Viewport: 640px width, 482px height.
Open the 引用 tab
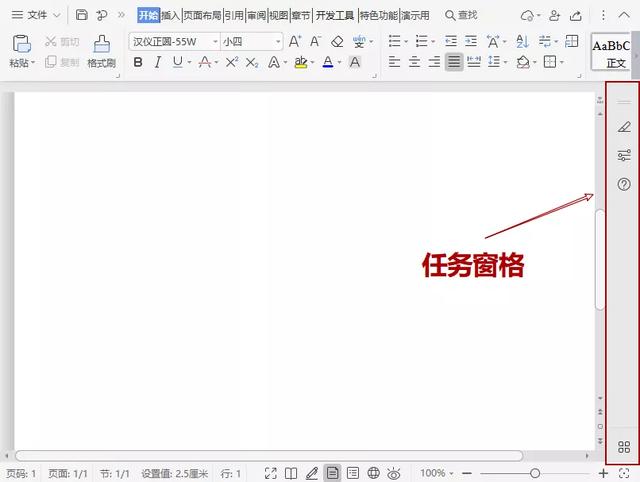234,16
